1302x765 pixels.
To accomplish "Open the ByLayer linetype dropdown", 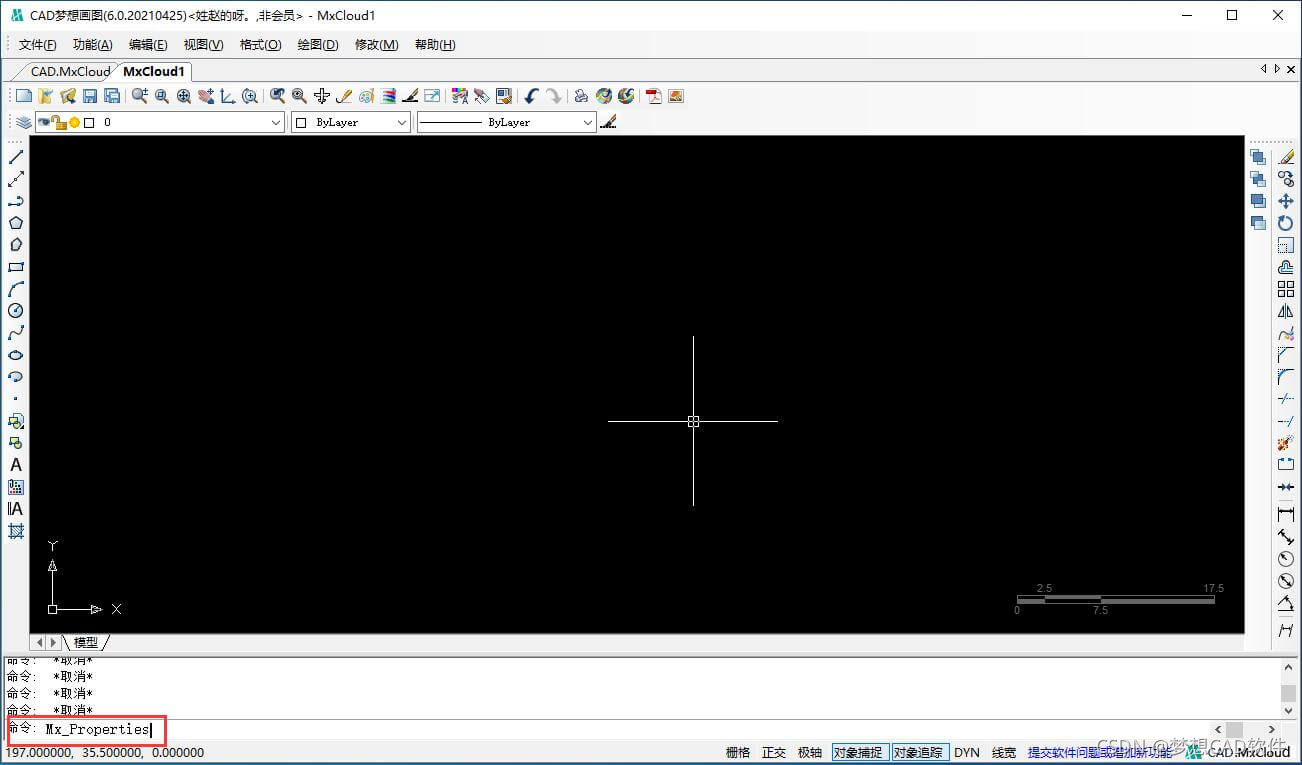I will click(x=506, y=122).
